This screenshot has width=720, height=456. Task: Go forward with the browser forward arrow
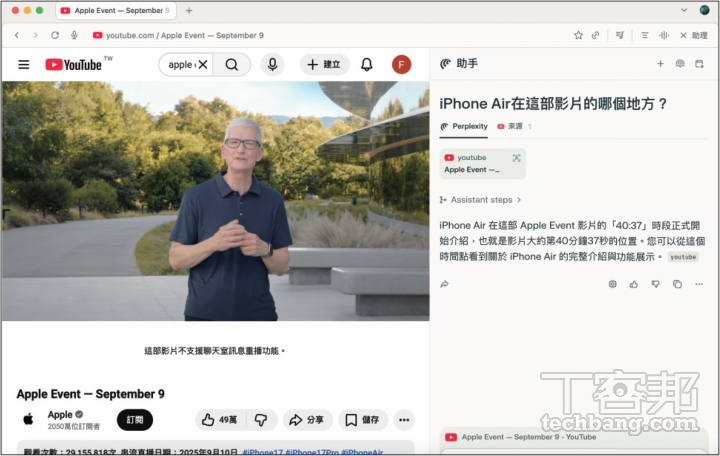point(35,35)
